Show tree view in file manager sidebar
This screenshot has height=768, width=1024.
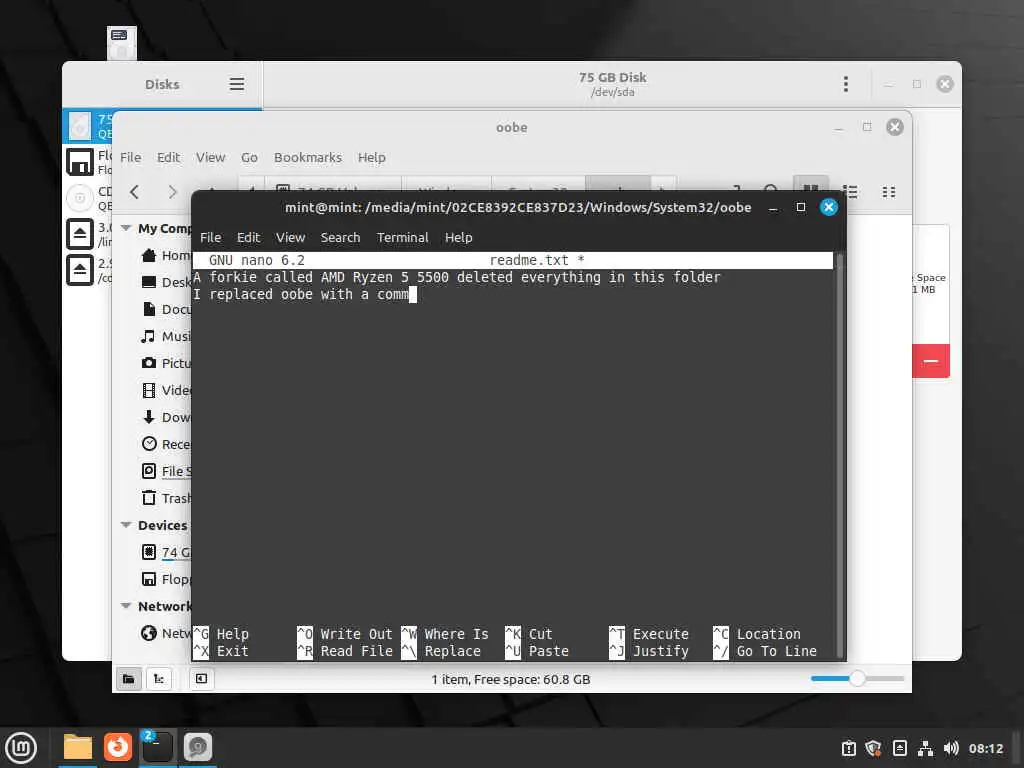[x=159, y=679]
